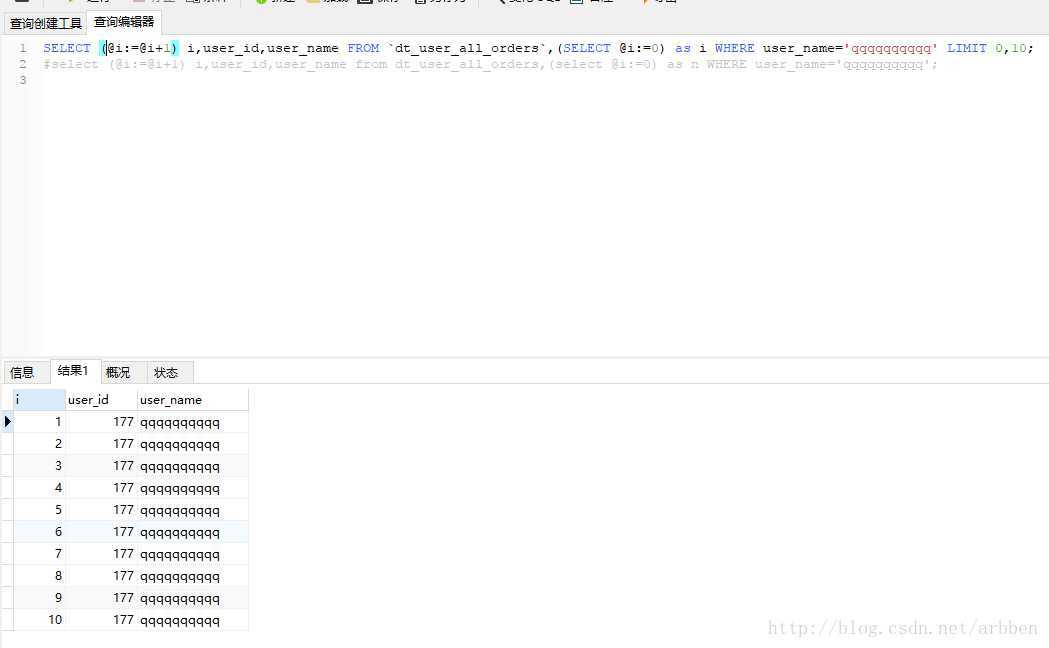Click the FROM keyword on line 1

[x=363, y=48]
